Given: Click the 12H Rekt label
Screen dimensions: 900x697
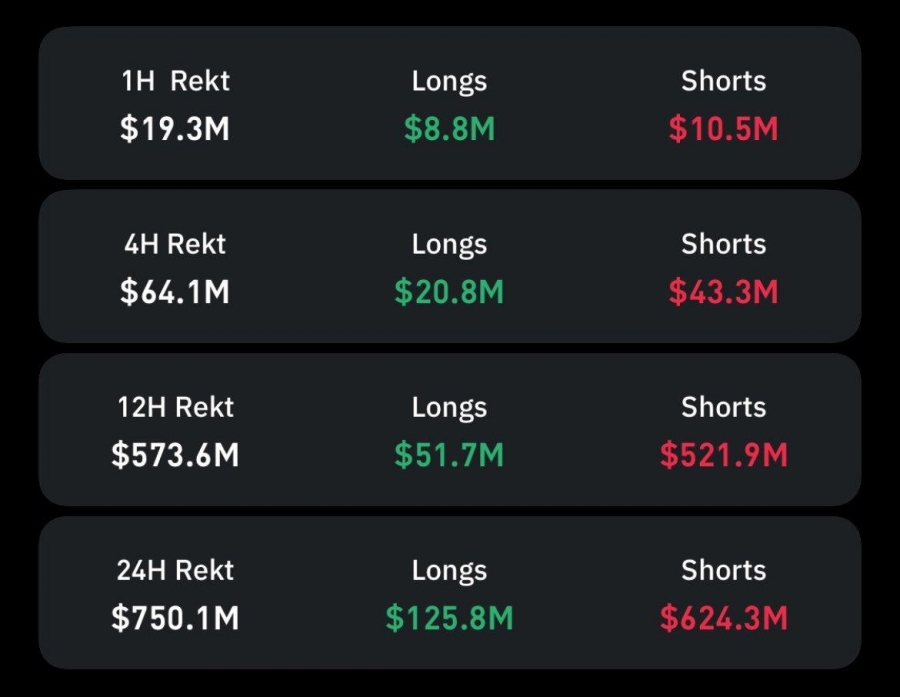Looking at the screenshot, I should click(175, 407).
